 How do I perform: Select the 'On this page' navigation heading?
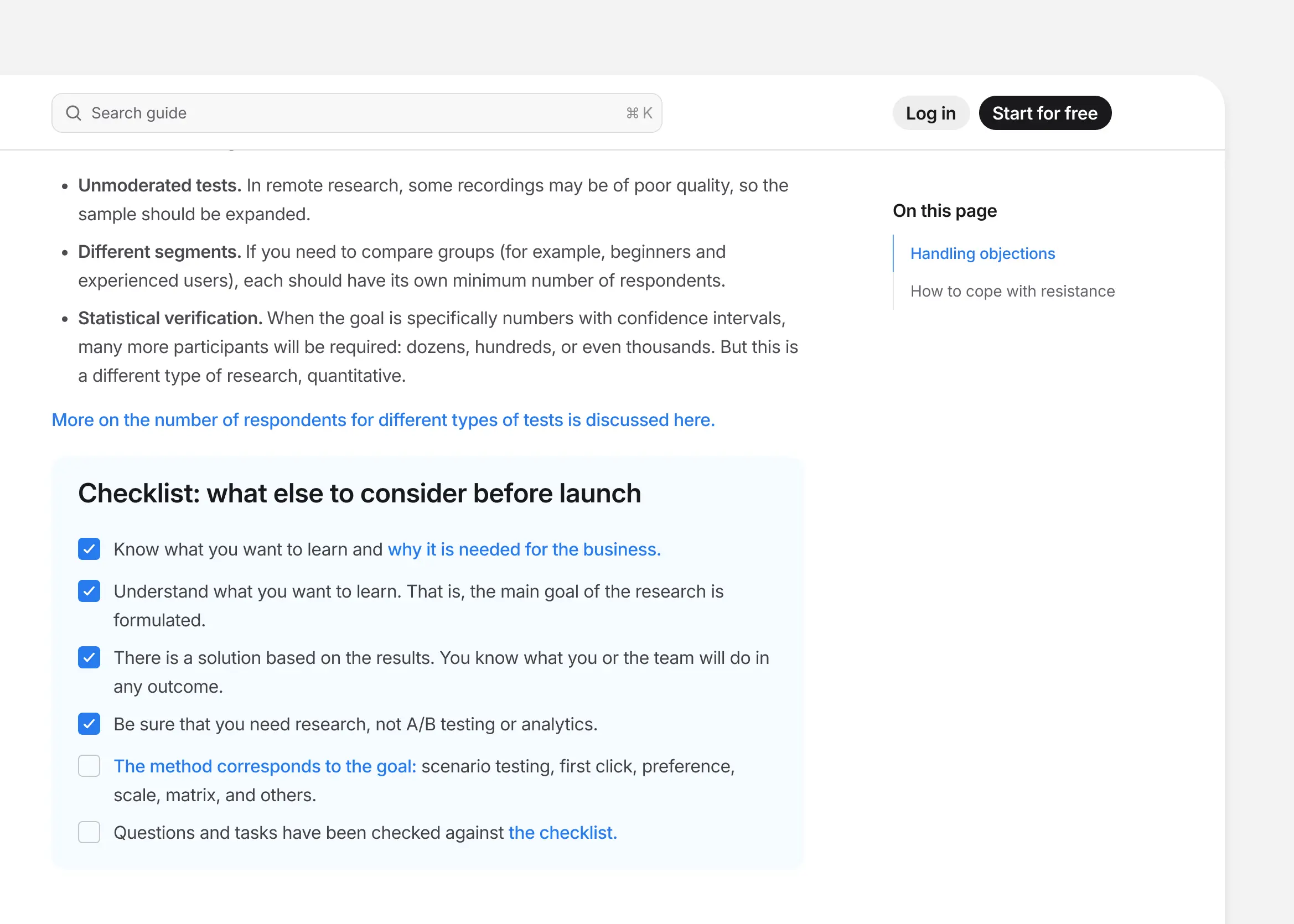click(x=945, y=210)
